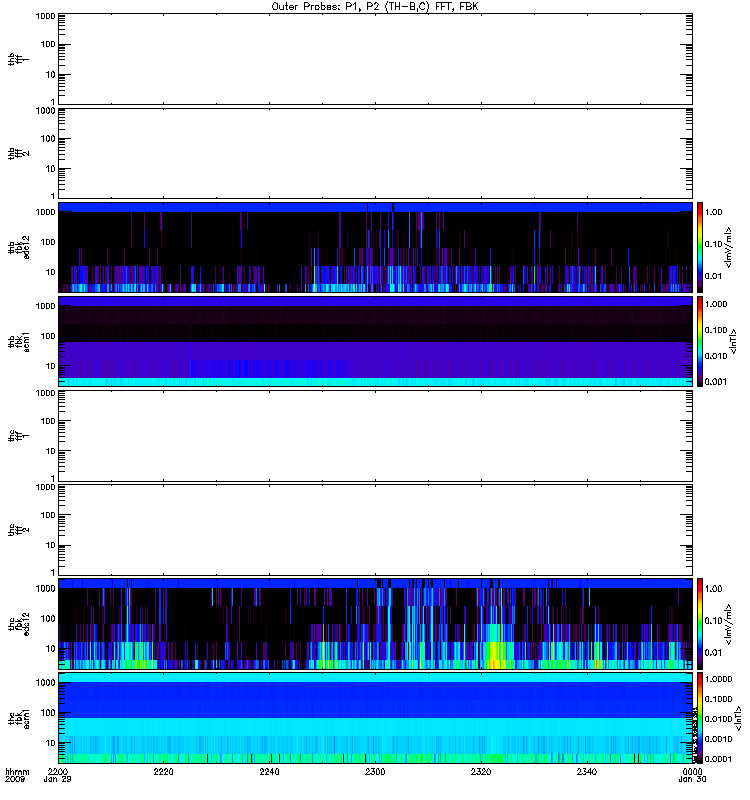This screenshot has width=750, height=800.
Task: Click the thb fbk edc12 spectrogram panel
Action: [x=375, y=247]
